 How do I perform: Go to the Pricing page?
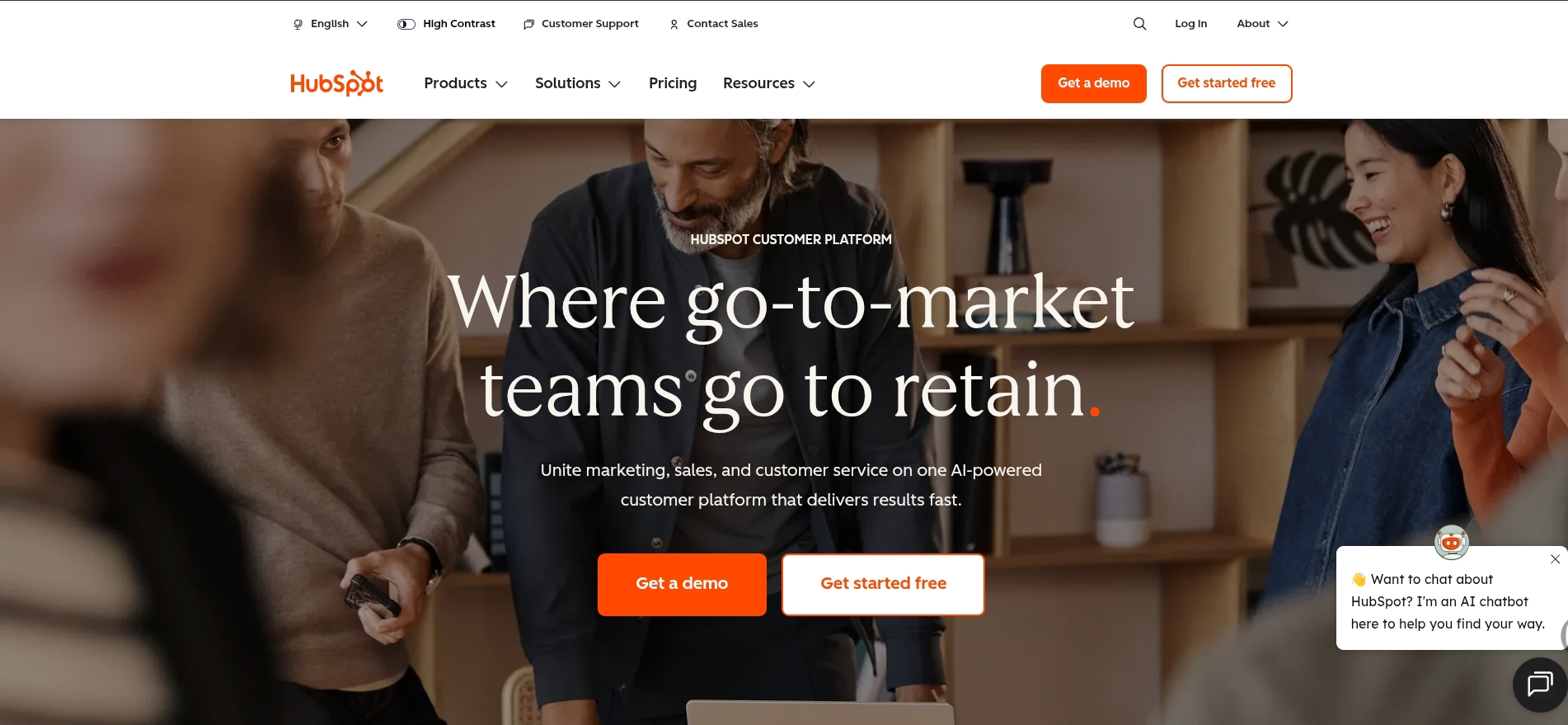(673, 83)
